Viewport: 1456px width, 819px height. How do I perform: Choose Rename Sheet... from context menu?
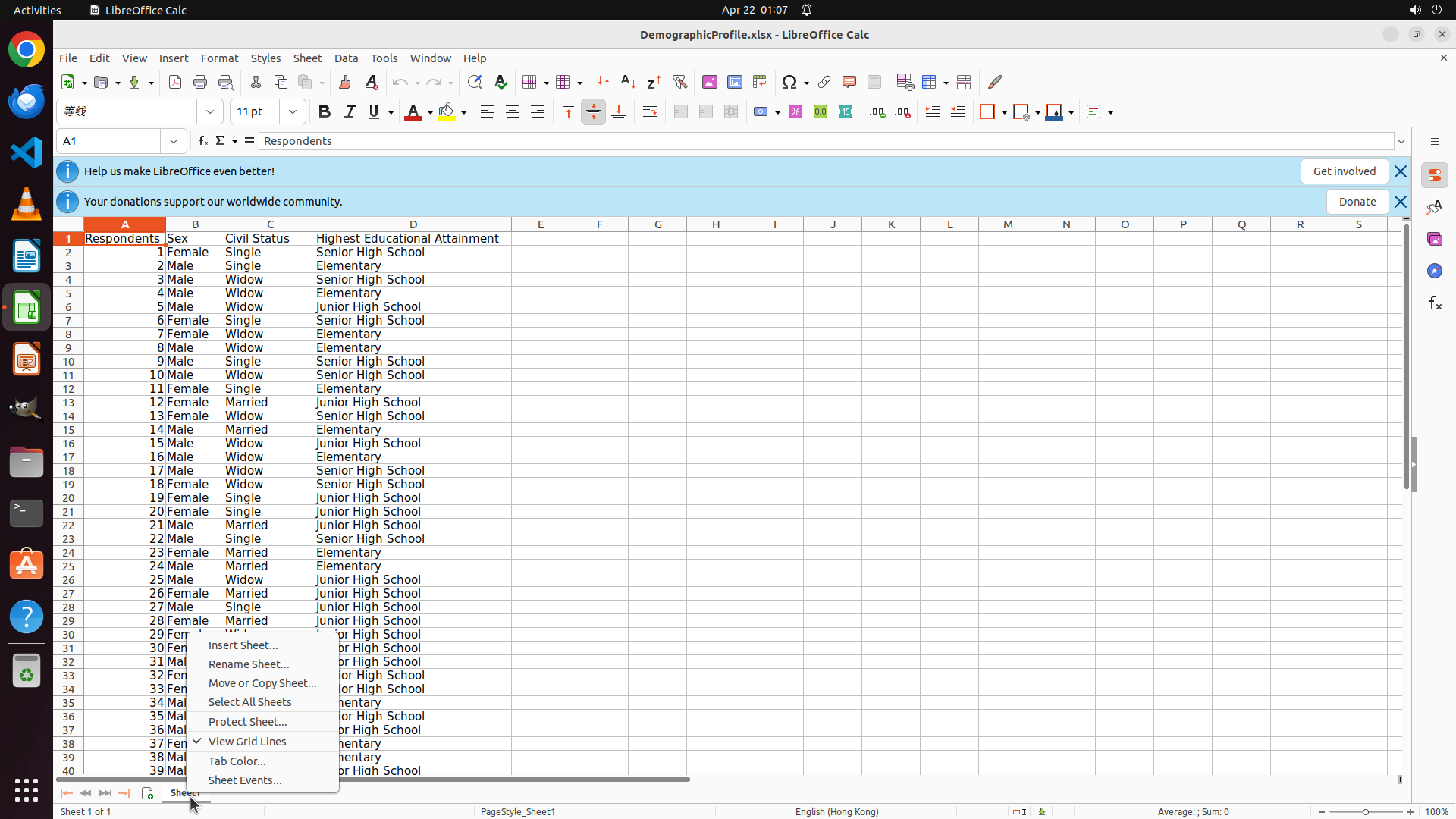click(x=248, y=664)
